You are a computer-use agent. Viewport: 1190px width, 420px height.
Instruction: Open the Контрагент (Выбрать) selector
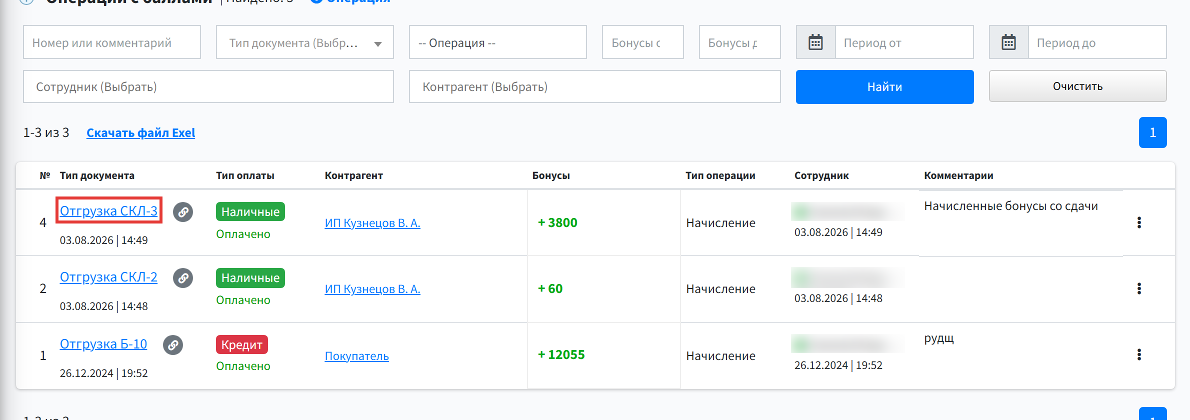[595, 87]
